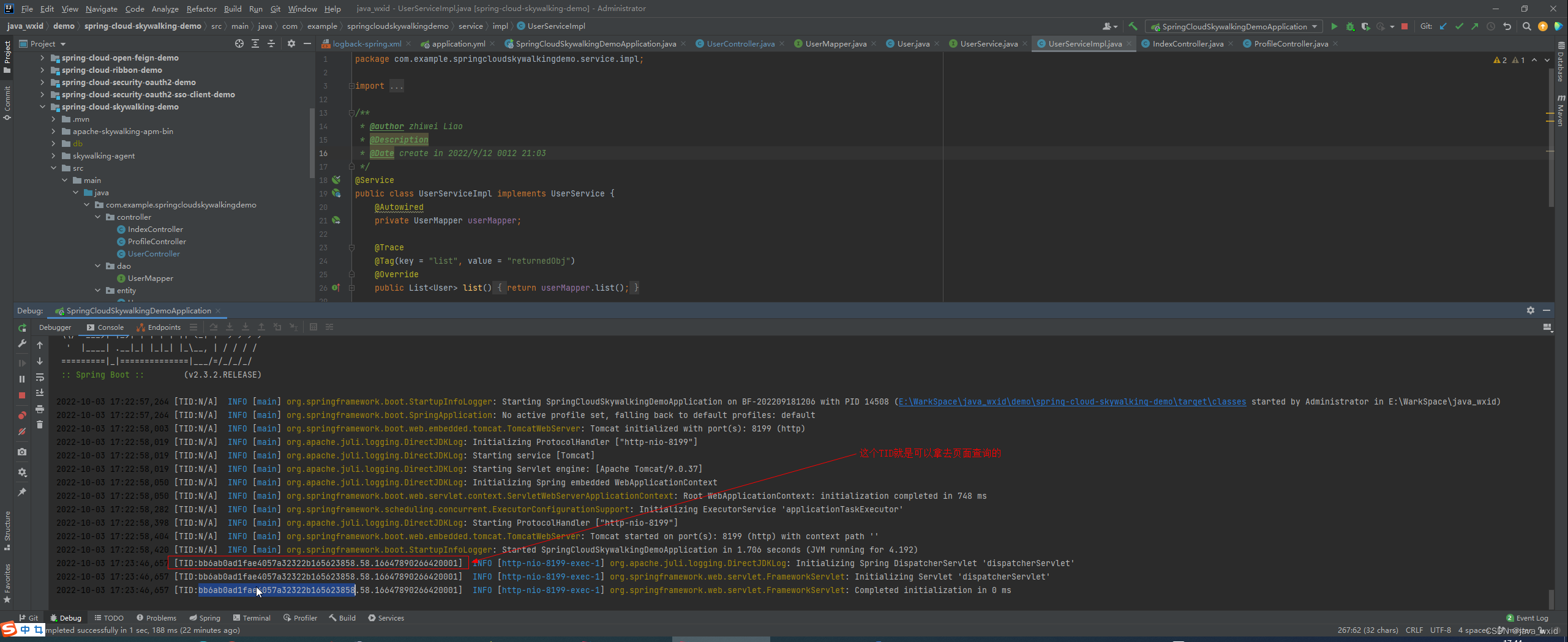The image size is (1568, 642).
Task: Rerun the application in Debug panel
Action: (x=22, y=328)
